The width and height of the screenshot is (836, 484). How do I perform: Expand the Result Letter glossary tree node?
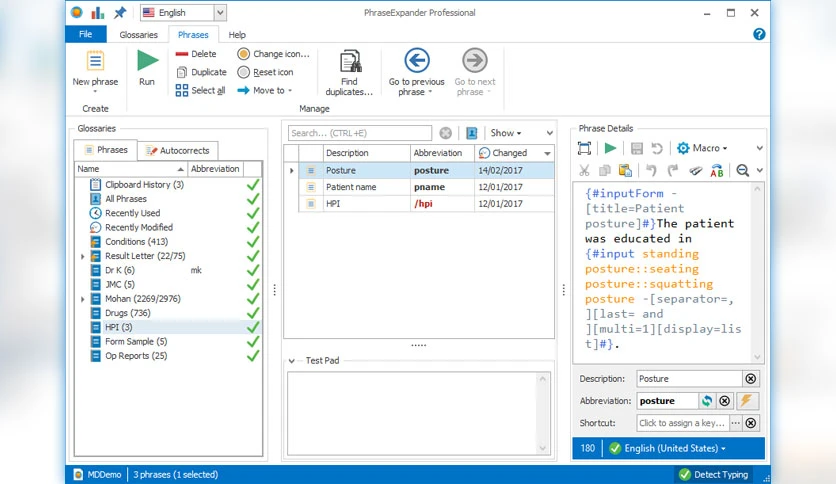[83, 256]
